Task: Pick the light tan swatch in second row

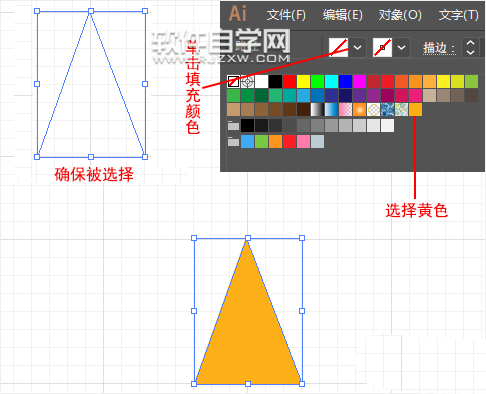Action: (429, 95)
